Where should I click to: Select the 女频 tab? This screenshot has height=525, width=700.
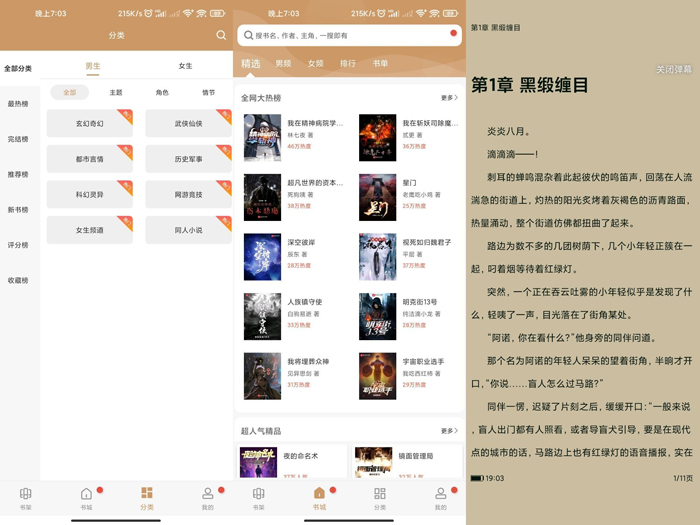[x=316, y=63]
